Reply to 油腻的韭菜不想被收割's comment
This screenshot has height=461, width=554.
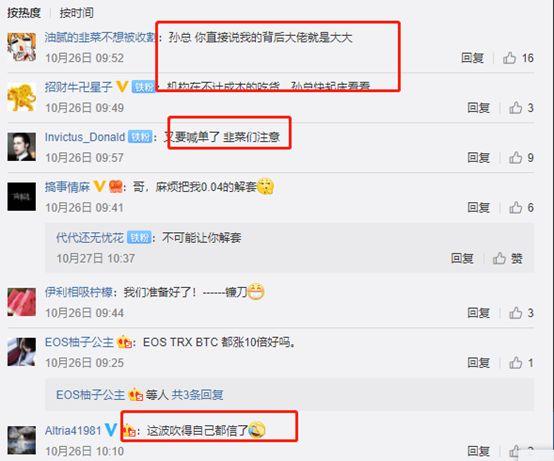coord(472,58)
